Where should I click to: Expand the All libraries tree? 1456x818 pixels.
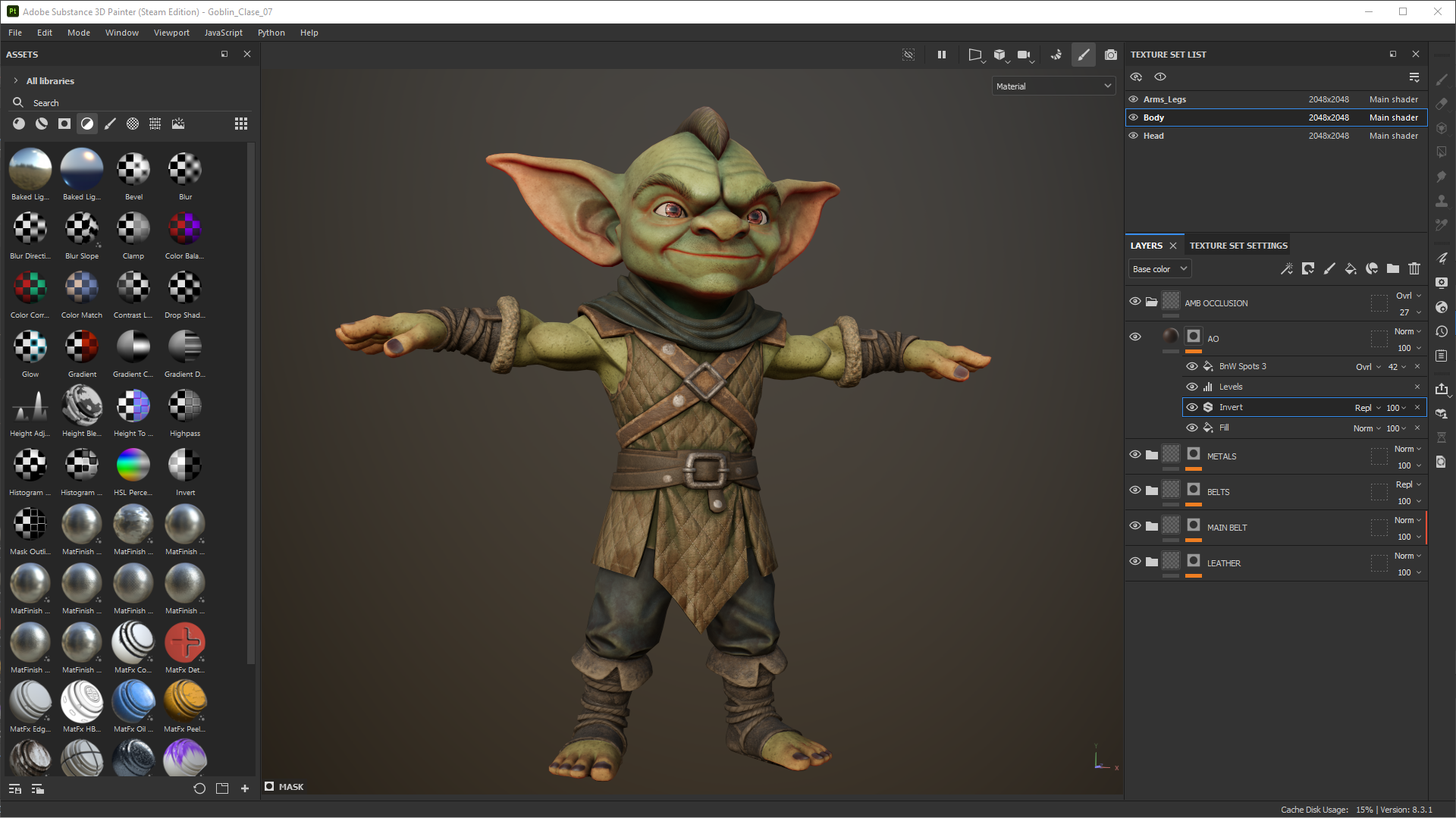[16, 81]
